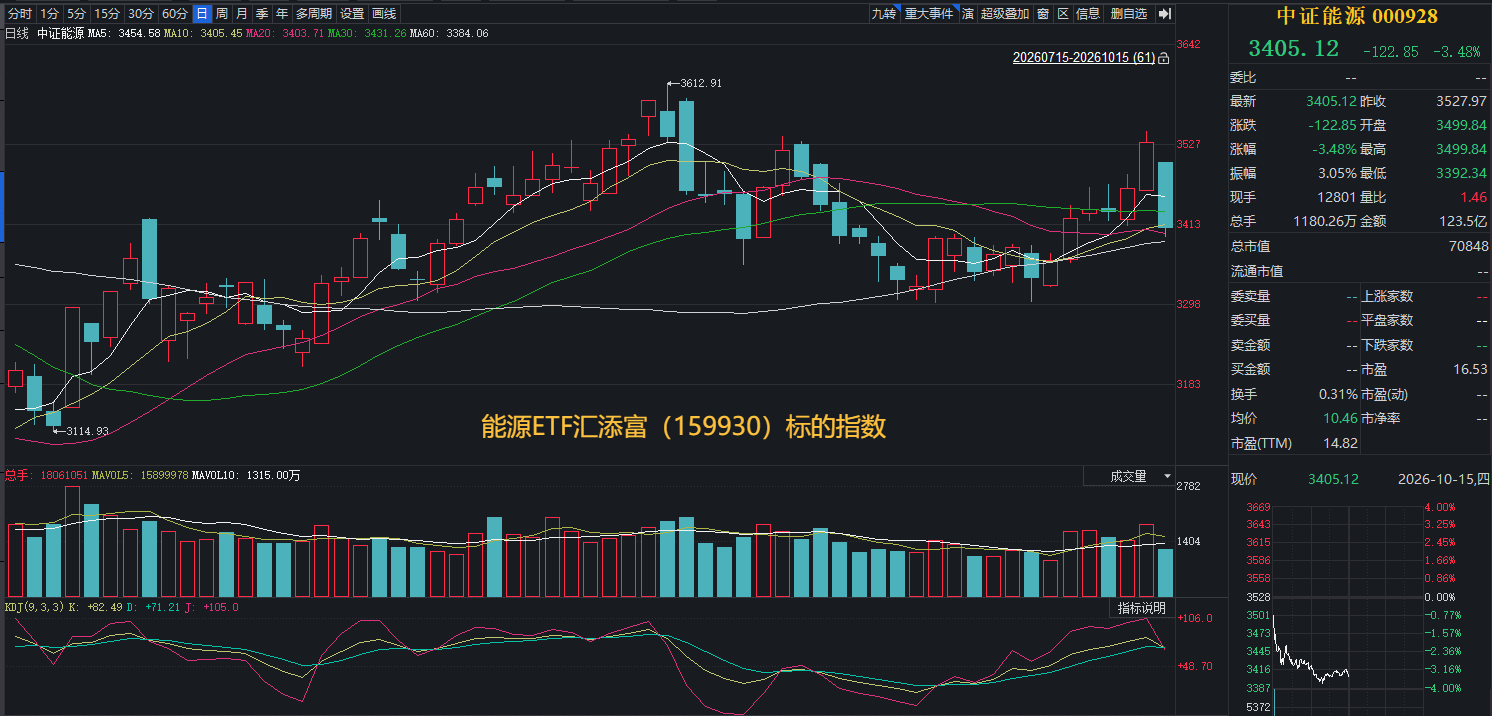Toggle the 重大事件 major events overlay
Viewport: 1492px width, 716px height.
pyautogui.click(x=929, y=14)
